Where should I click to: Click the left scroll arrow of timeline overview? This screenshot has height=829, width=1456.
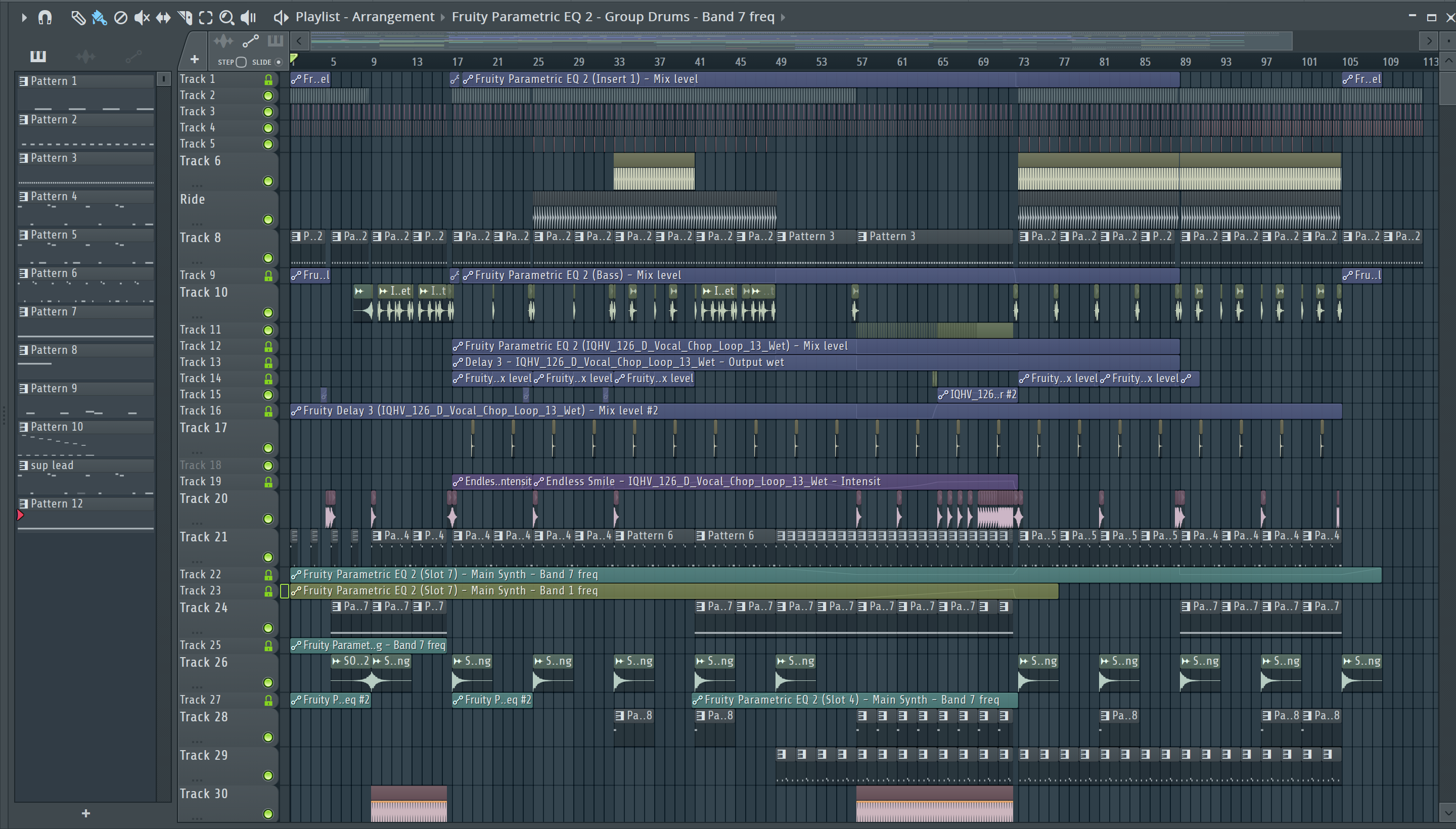click(299, 41)
